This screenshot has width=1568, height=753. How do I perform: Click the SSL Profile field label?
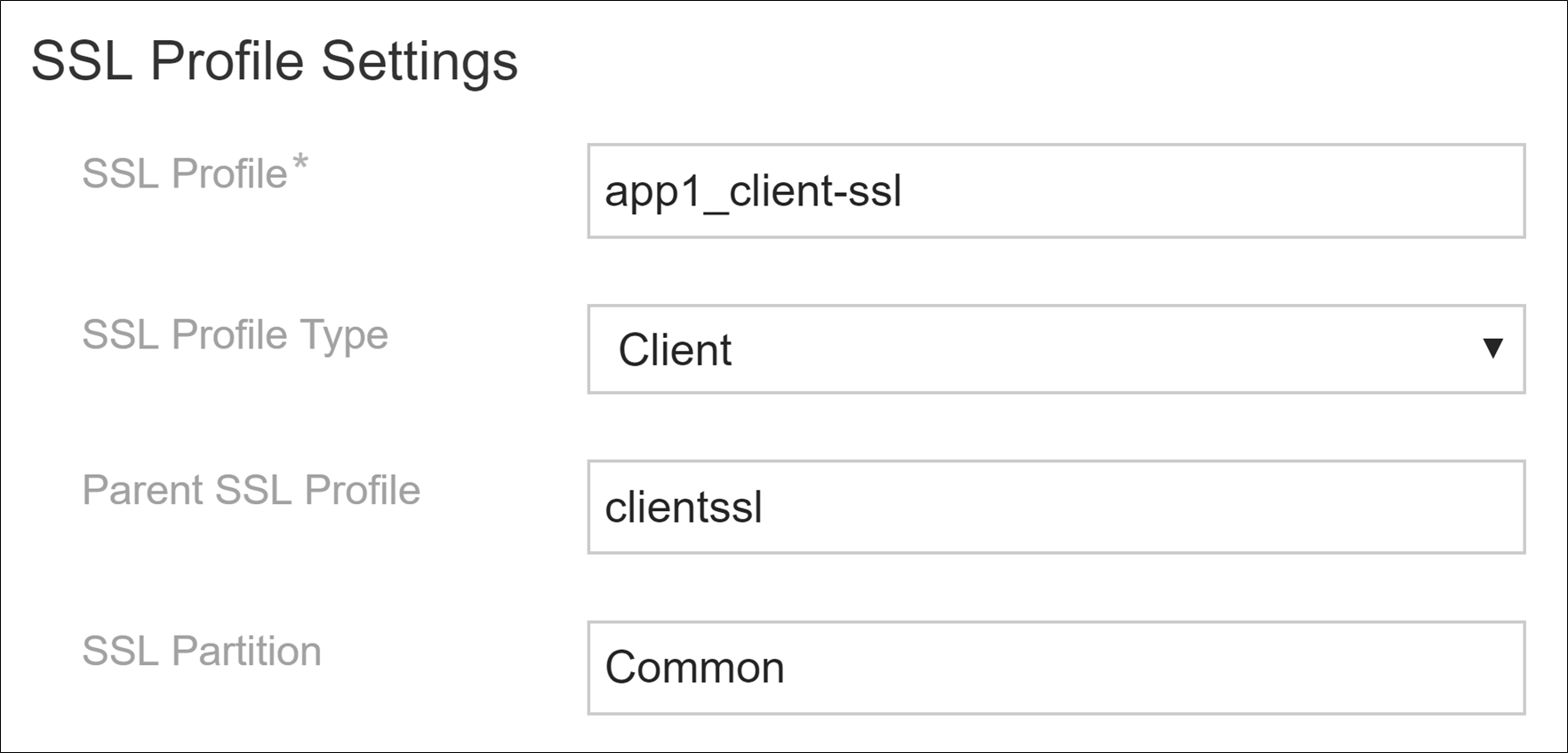coord(184,173)
